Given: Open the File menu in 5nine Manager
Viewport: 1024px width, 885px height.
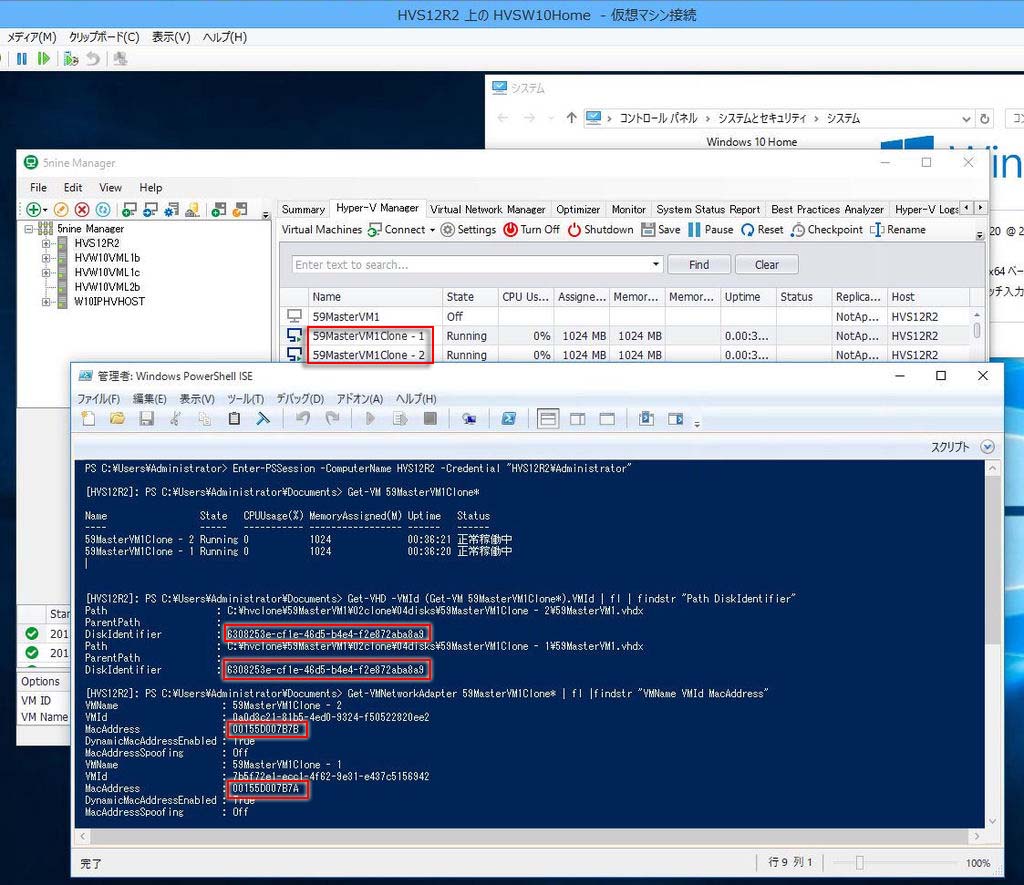Looking at the screenshot, I should [39, 187].
